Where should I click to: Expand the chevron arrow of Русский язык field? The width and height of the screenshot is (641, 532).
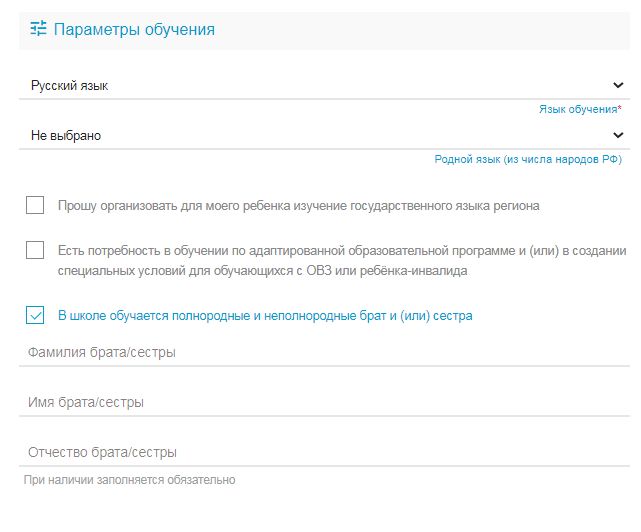point(618,85)
